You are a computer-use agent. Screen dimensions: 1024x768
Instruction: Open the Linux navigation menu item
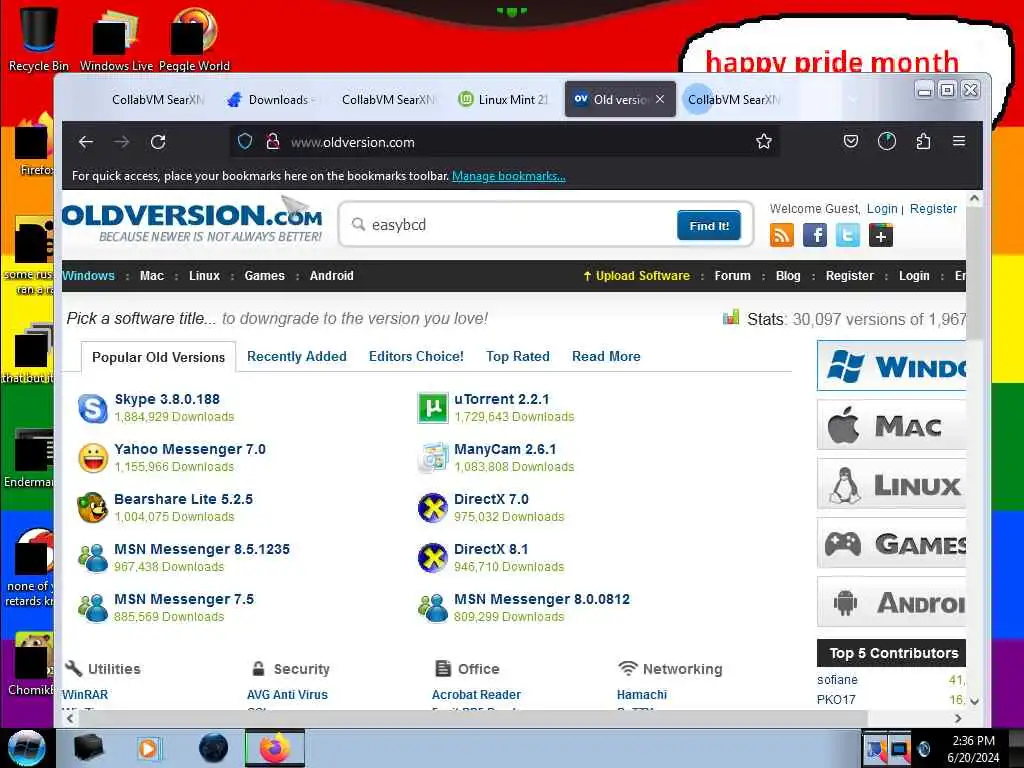pyautogui.click(x=204, y=276)
